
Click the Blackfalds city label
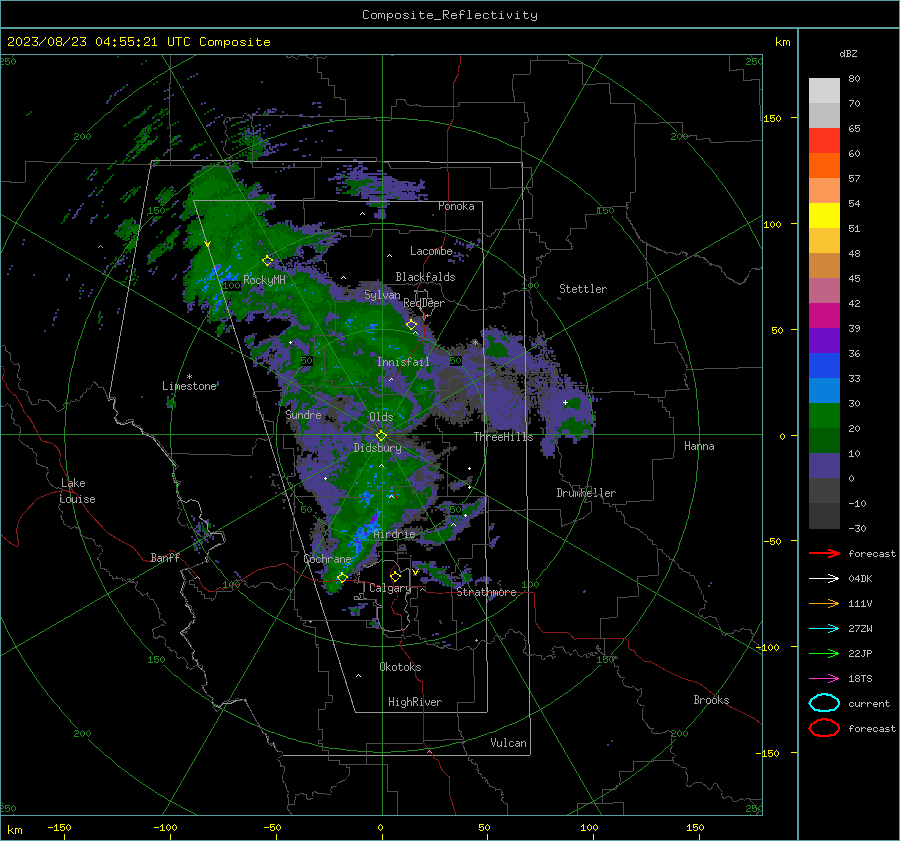[x=425, y=277]
